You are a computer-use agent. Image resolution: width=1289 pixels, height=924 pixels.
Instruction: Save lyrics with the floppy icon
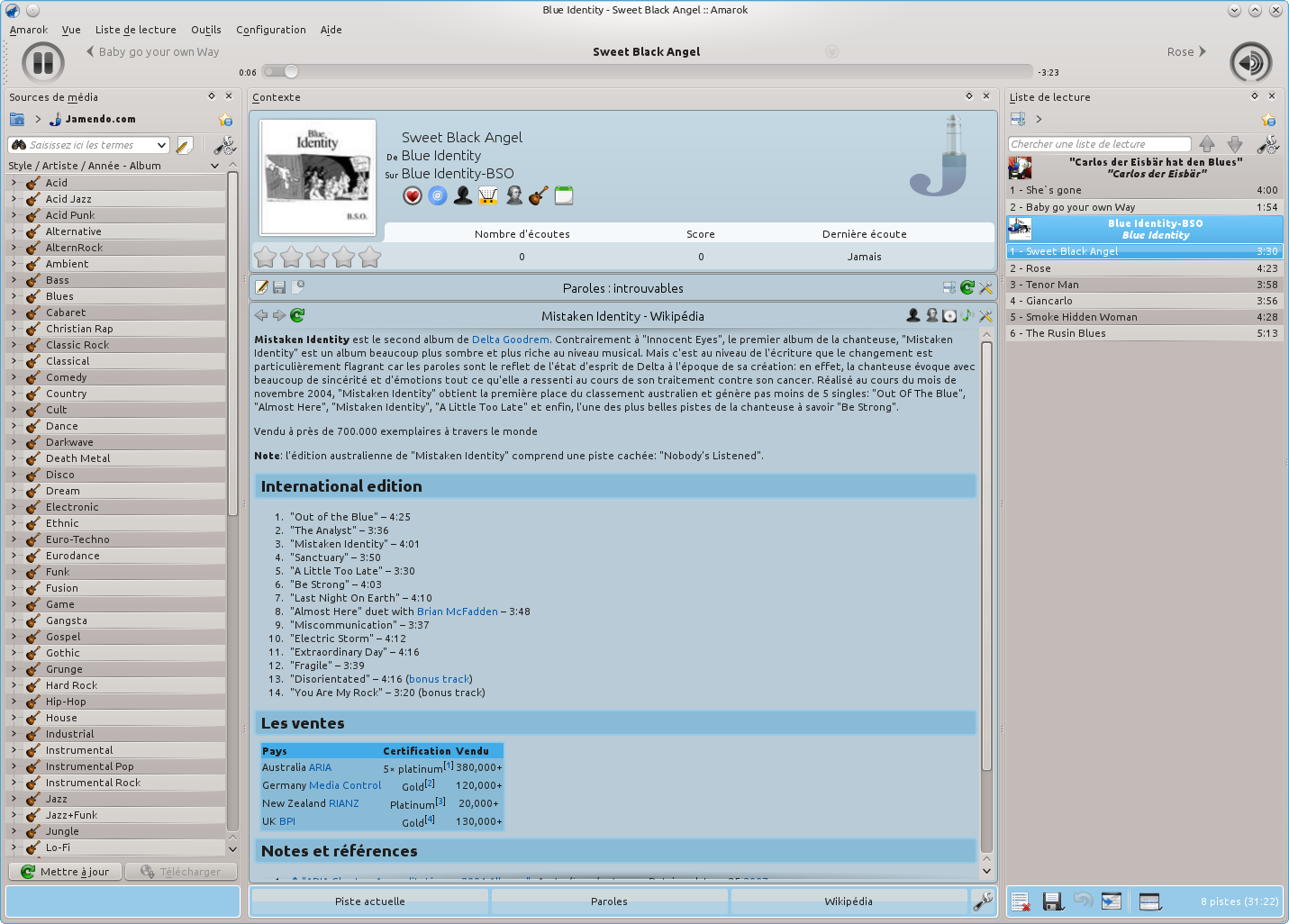point(279,287)
